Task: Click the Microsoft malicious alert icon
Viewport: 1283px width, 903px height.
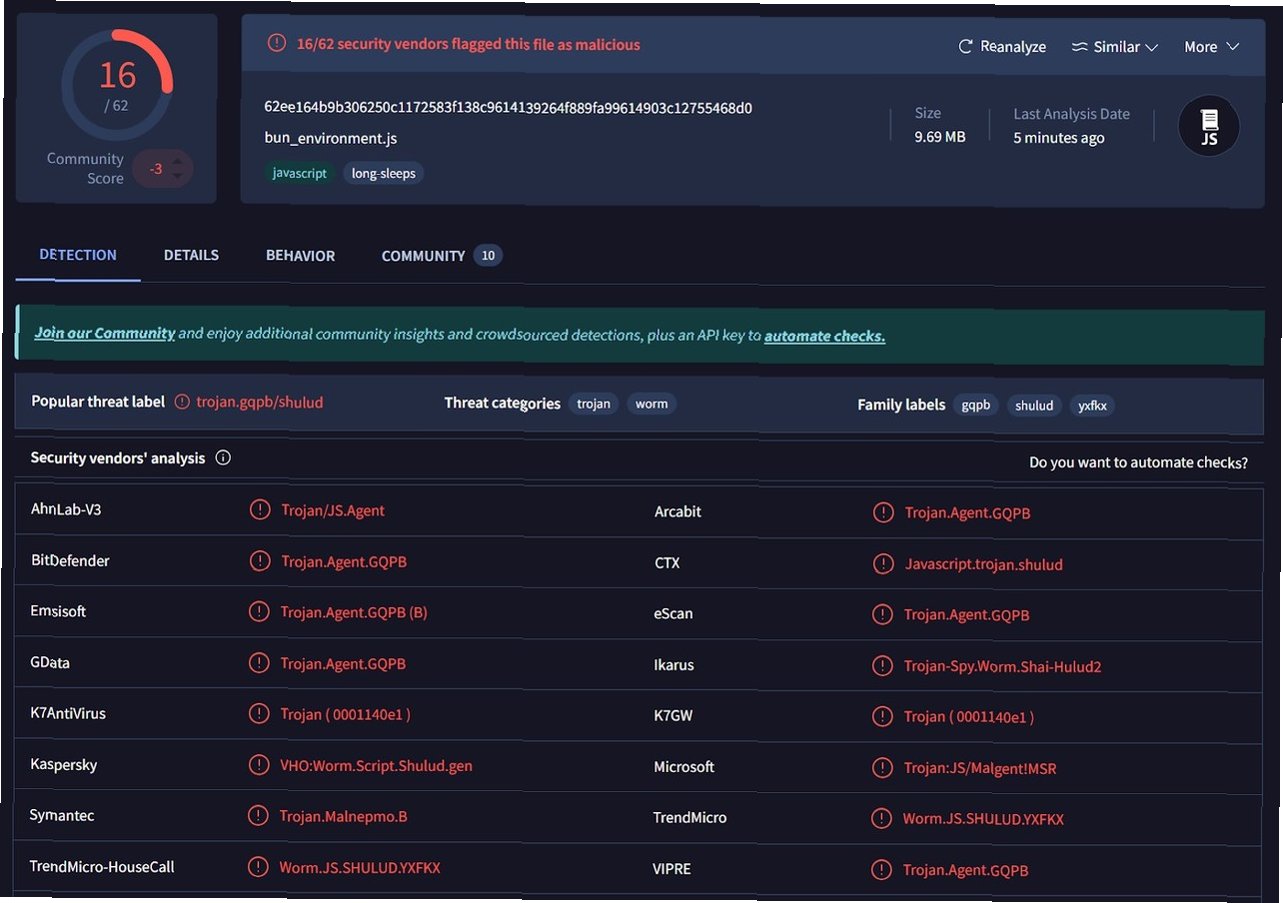Action: point(882,768)
